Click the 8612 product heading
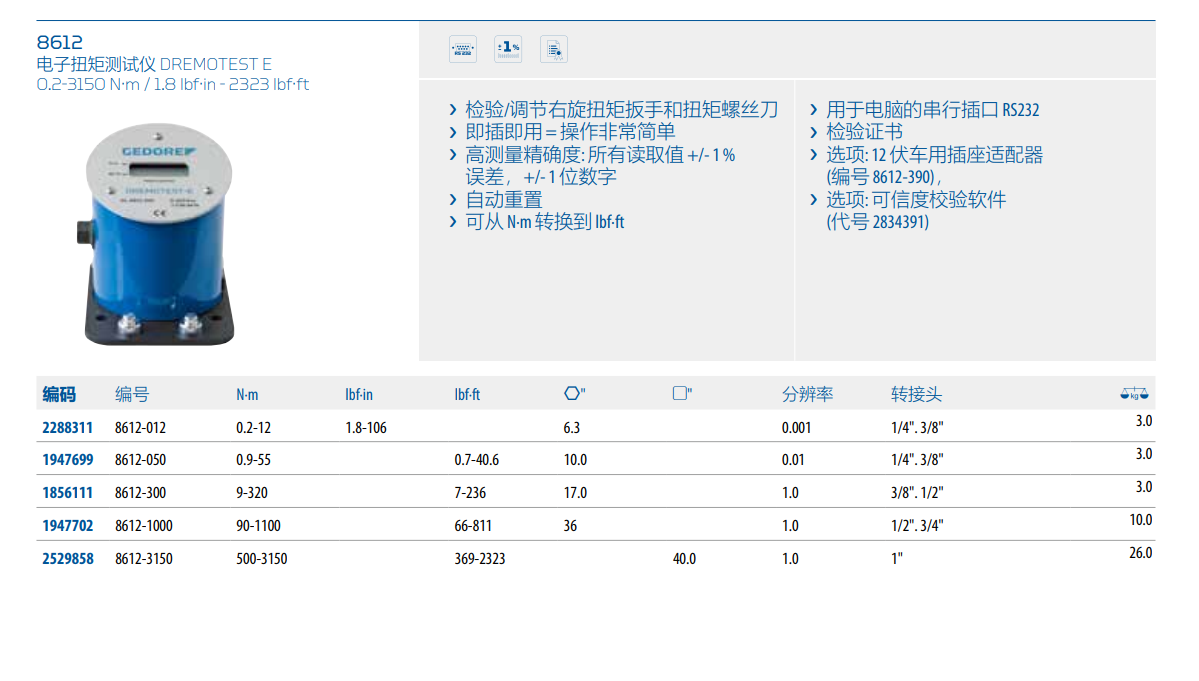 59,42
